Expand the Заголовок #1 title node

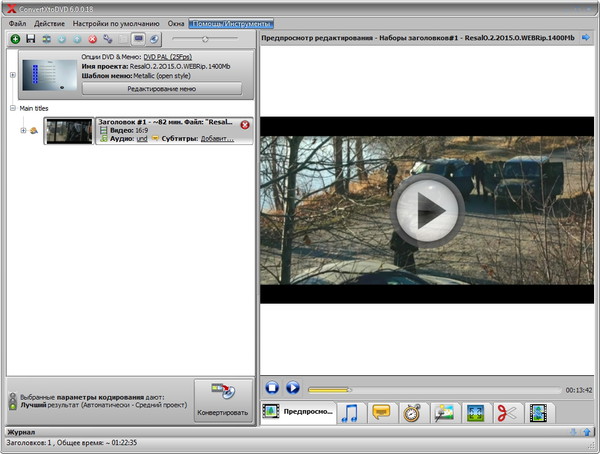(x=22, y=130)
